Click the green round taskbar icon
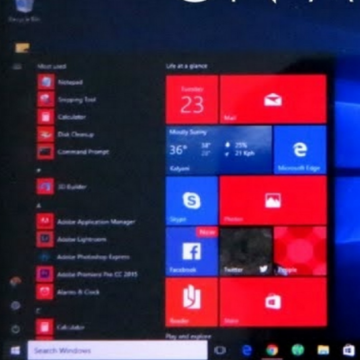Image resolution: width=360 pixels, height=360 pixels. (298, 350)
